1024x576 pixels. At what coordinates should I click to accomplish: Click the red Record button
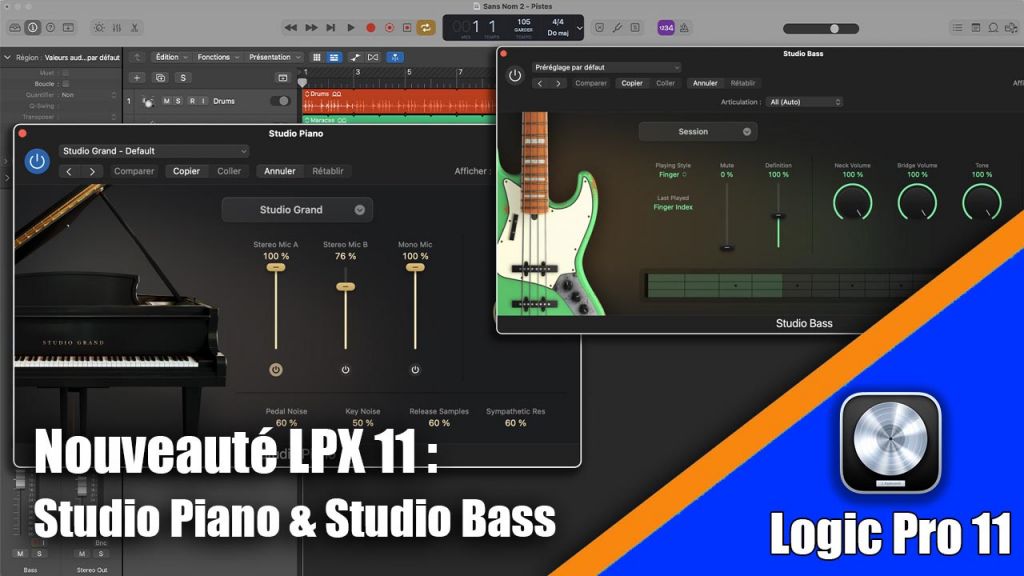point(370,27)
